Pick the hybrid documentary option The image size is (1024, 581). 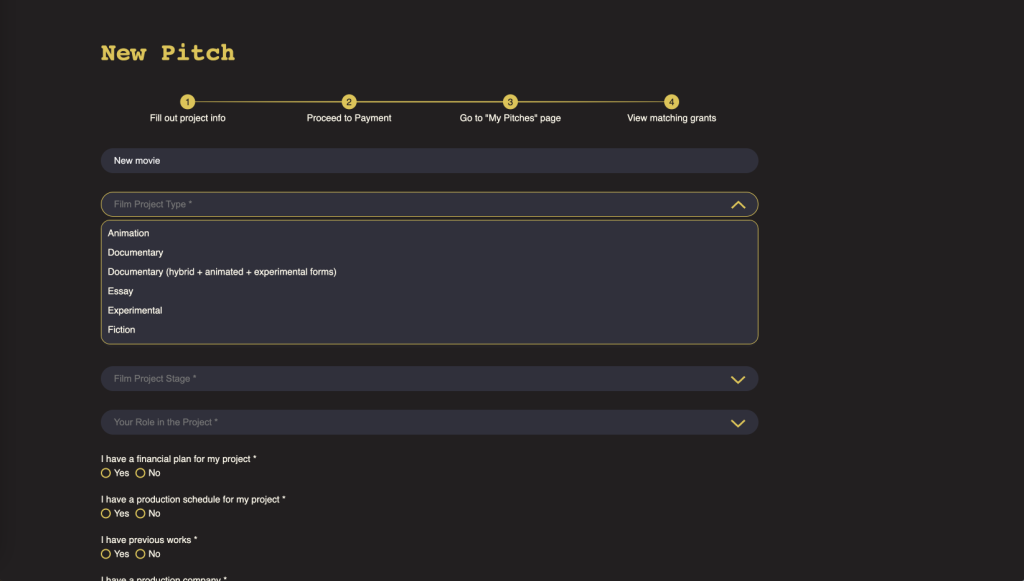point(222,271)
